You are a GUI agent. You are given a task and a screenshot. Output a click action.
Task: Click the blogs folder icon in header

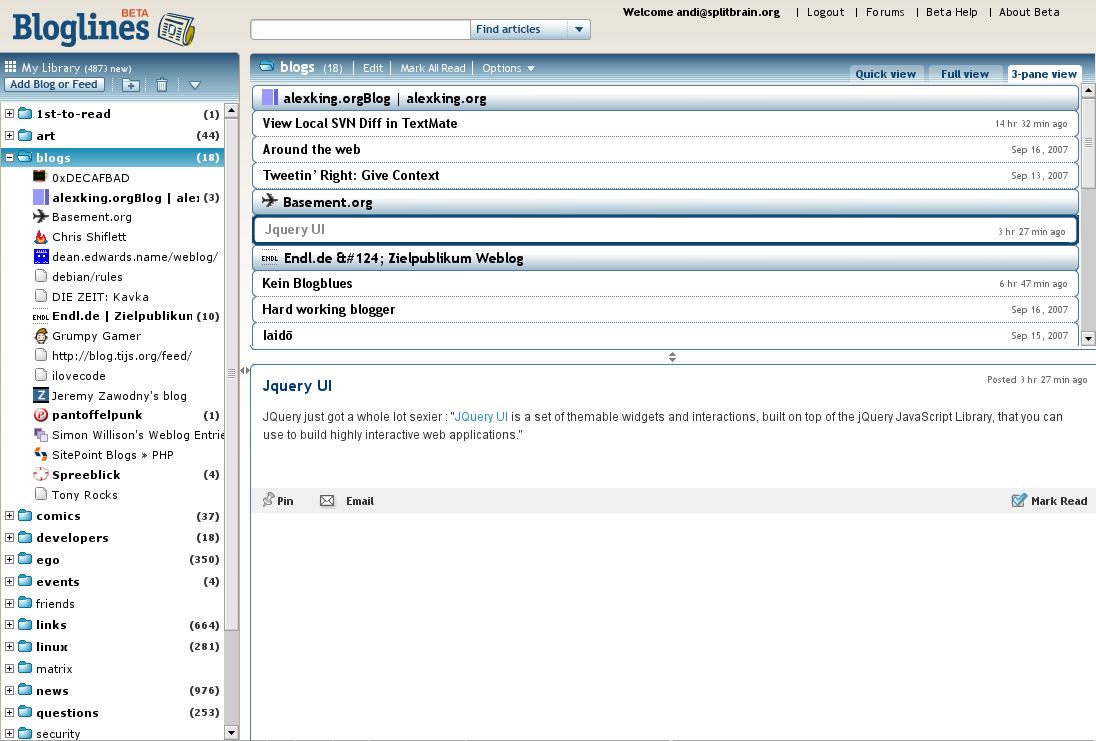coord(266,66)
